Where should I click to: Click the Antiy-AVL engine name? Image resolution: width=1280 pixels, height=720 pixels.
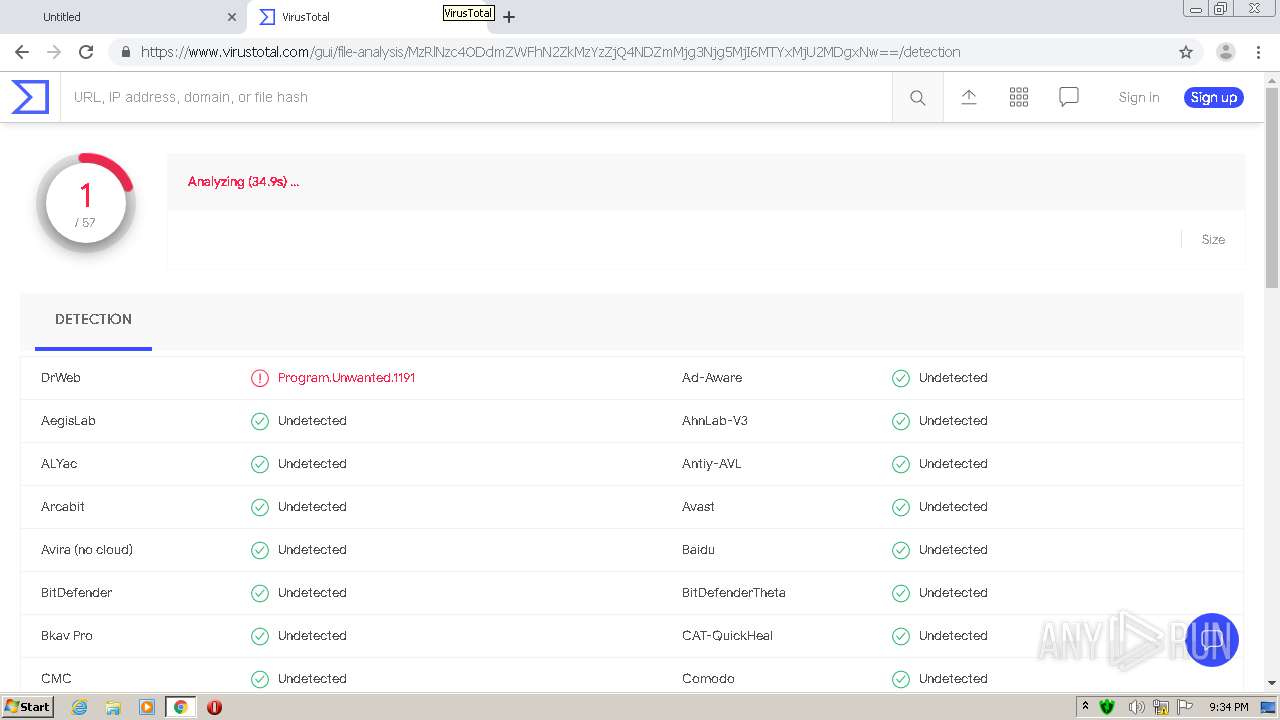point(712,464)
